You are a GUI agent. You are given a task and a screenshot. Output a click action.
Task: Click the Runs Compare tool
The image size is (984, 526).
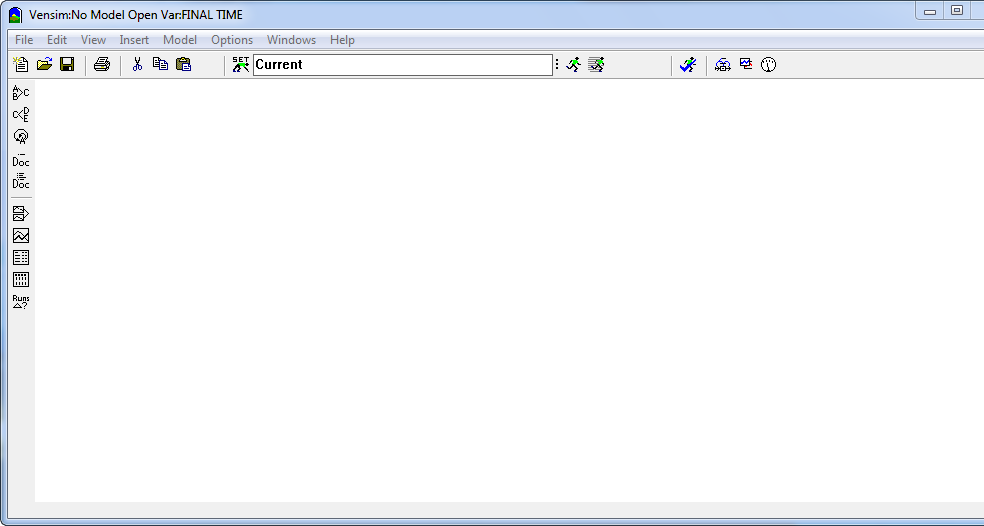point(20,302)
